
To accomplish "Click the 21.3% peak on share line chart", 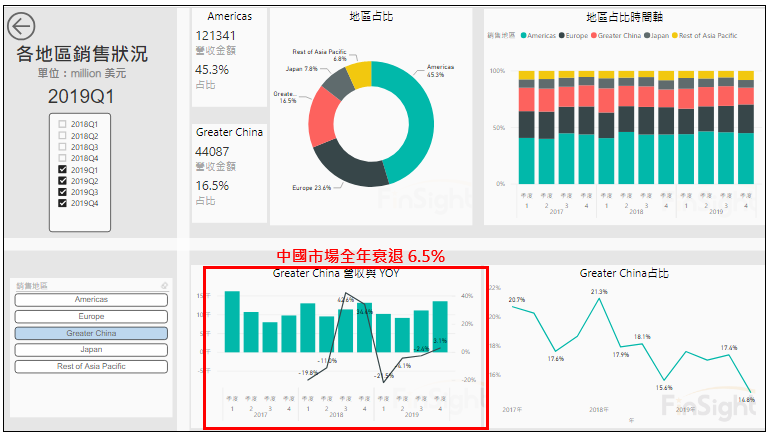I will [x=598, y=300].
